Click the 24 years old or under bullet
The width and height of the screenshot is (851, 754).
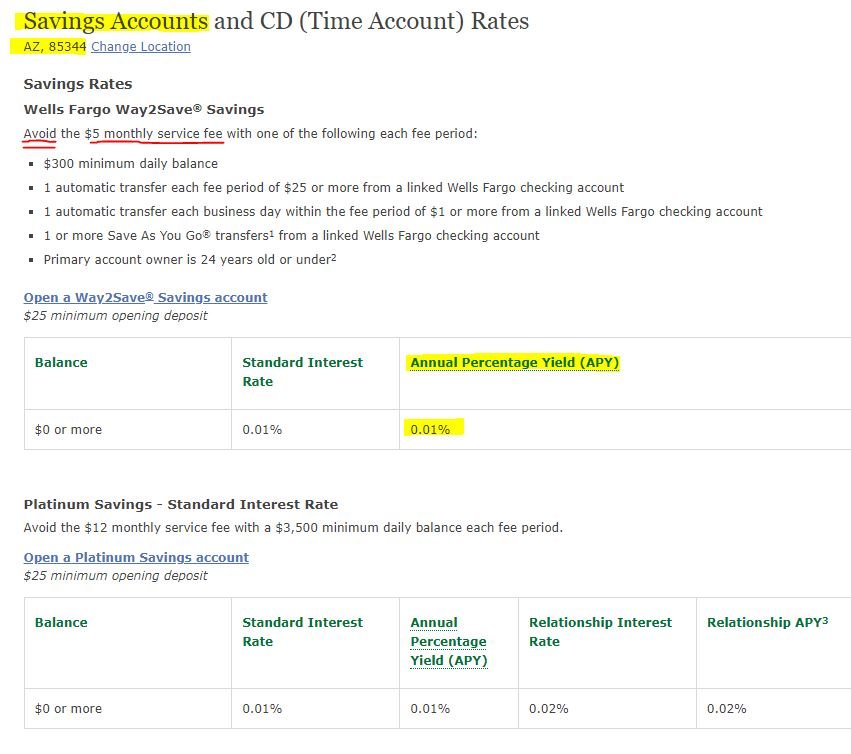pos(190,259)
